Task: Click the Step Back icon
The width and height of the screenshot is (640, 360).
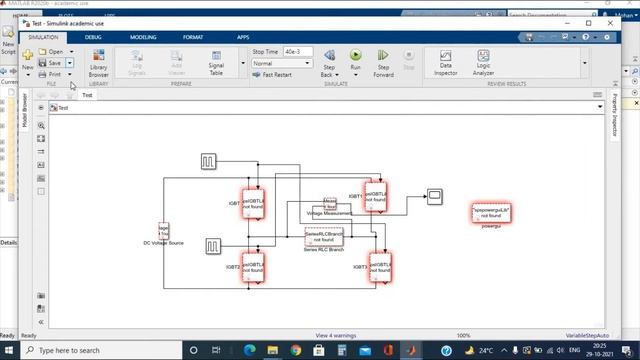Action: (329, 55)
